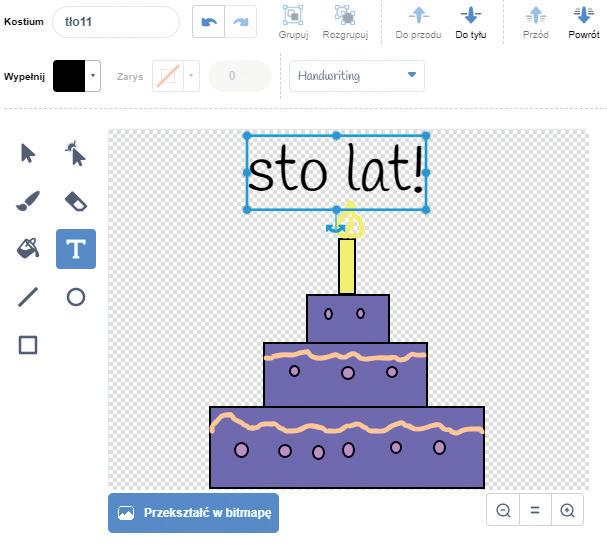Select the Line tool
The width and height of the screenshot is (607, 558).
click(28, 297)
